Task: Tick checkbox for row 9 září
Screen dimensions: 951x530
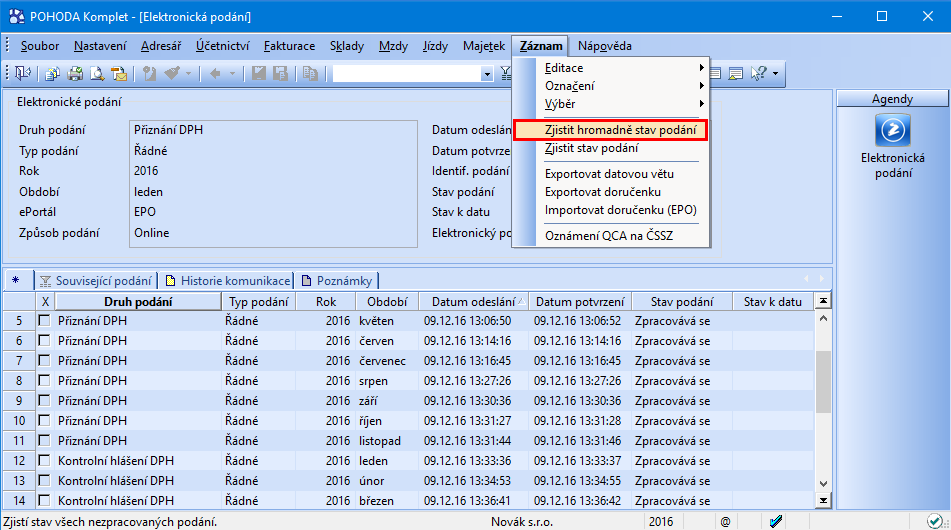Action: coord(44,400)
